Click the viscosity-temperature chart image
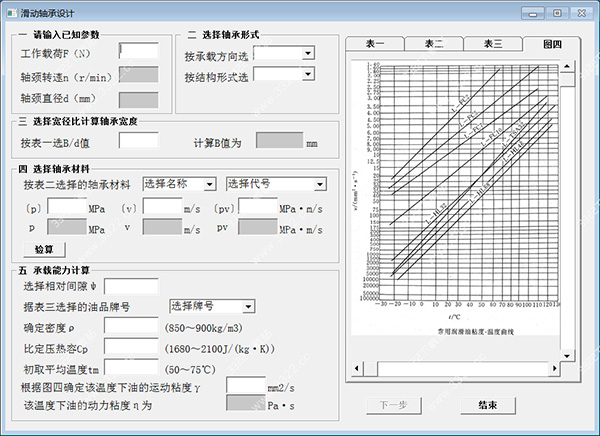This screenshot has width=600, height=436. click(455, 198)
